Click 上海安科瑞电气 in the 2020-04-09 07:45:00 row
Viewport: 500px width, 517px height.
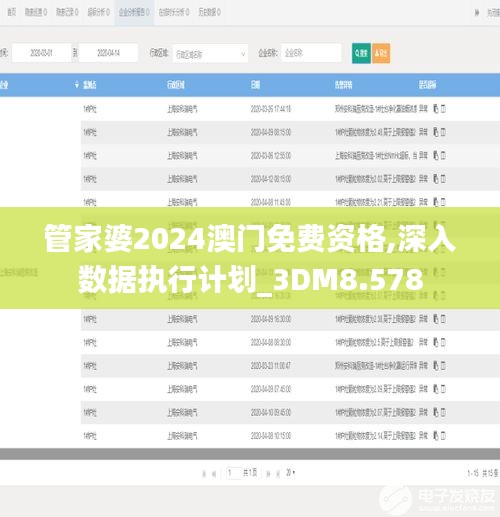click(x=182, y=389)
